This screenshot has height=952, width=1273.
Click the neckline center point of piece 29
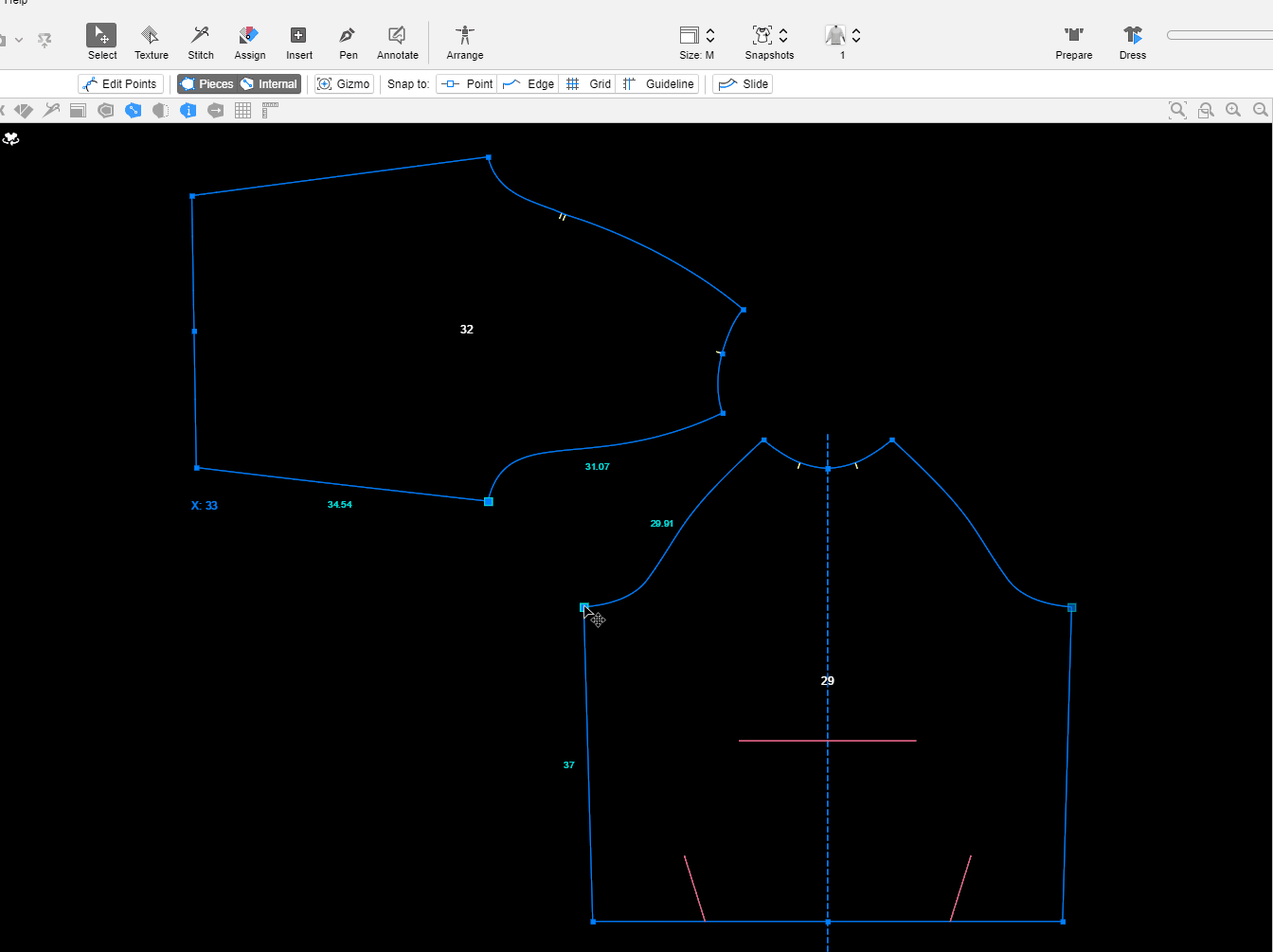[x=828, y=469]
